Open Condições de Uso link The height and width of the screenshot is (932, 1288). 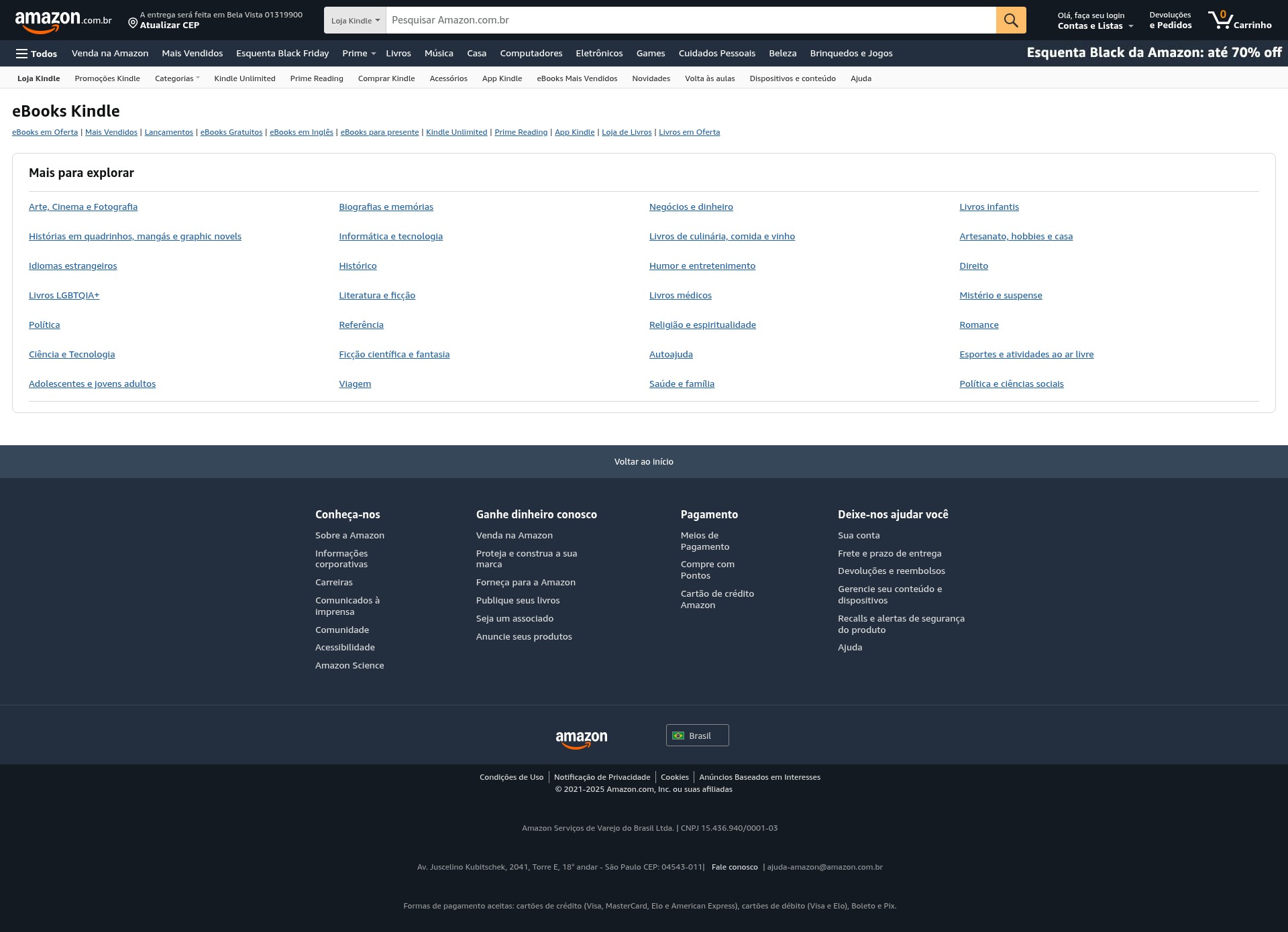511,777
